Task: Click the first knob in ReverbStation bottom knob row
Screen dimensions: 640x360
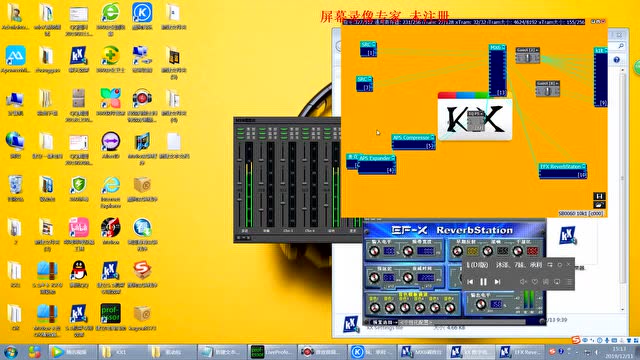Action: coord(375,308)
